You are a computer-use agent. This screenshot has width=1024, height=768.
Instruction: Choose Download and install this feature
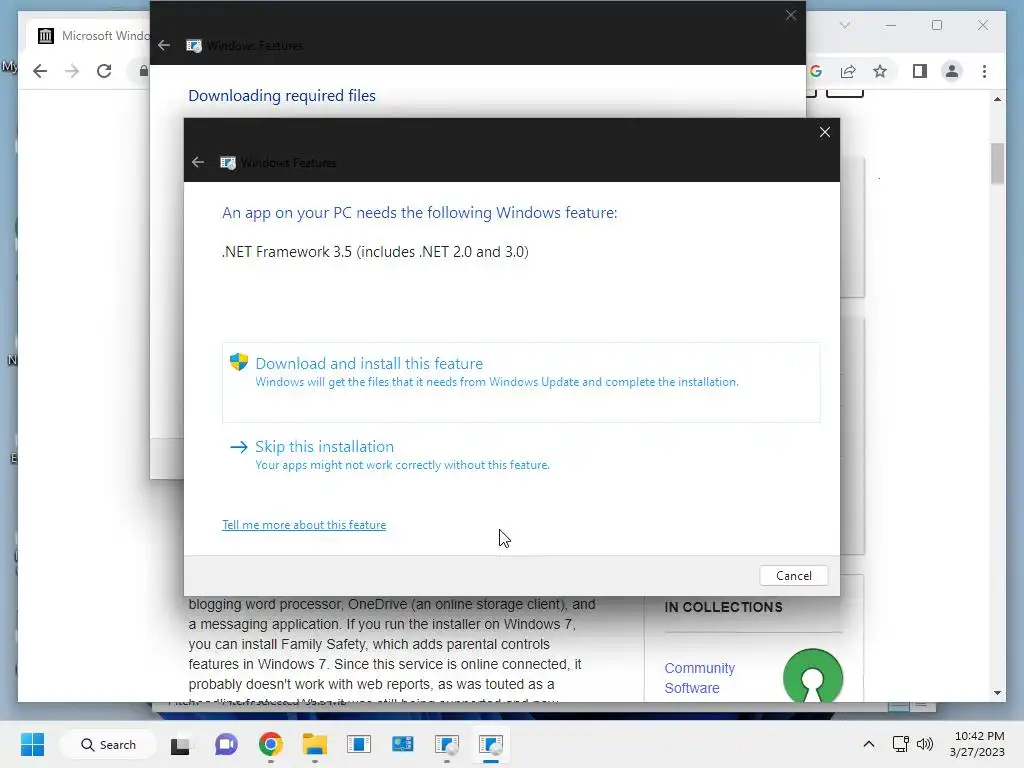[520, 382]
